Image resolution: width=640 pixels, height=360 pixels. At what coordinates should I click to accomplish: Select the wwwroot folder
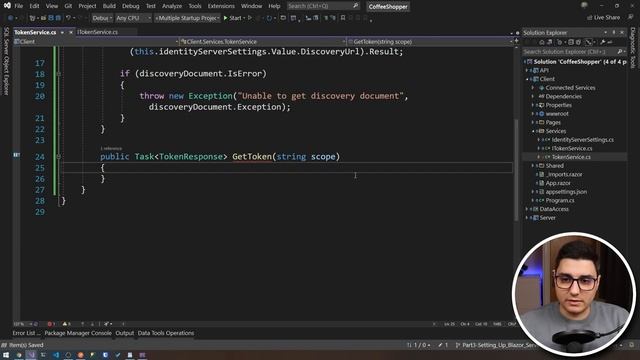pos(557,114)
